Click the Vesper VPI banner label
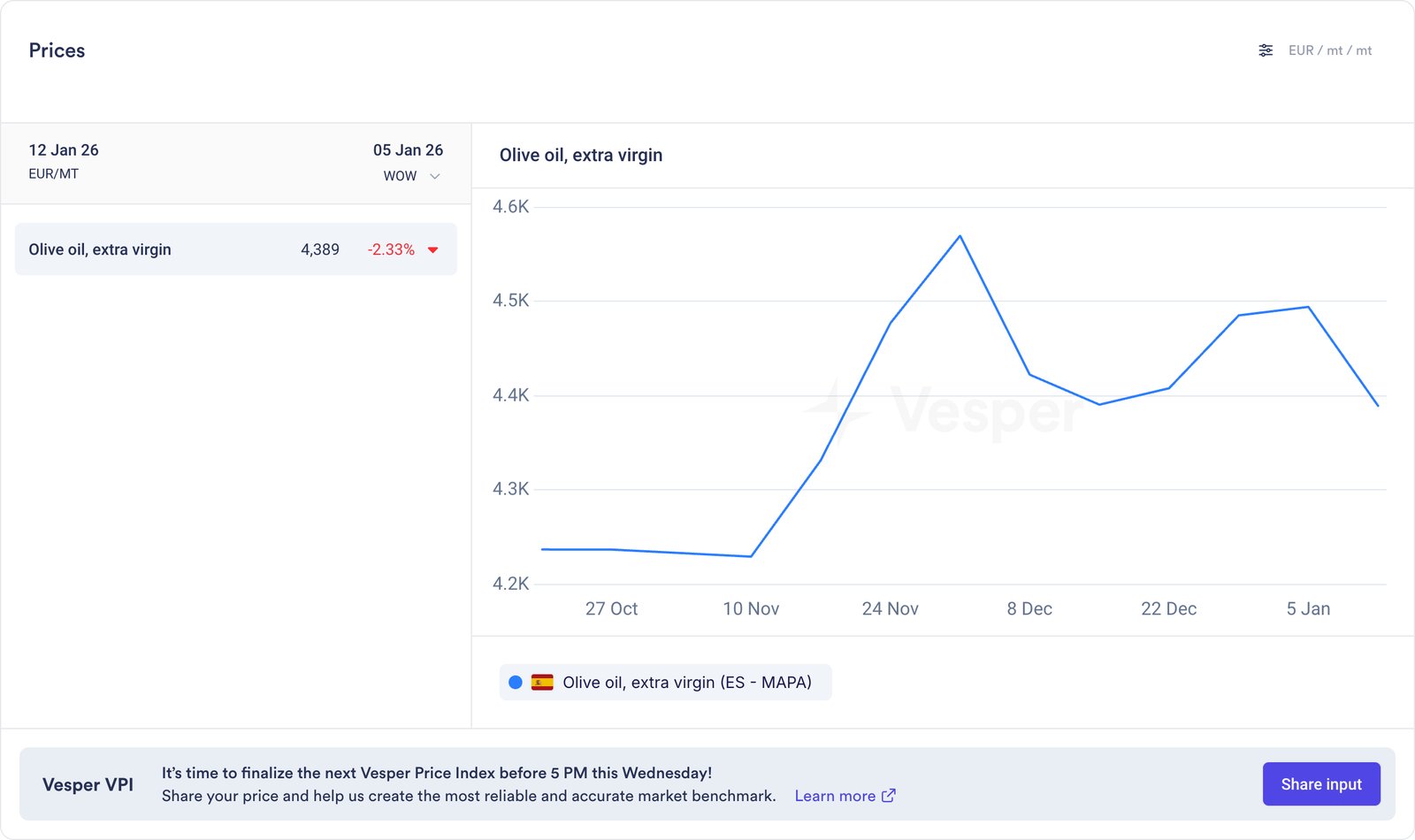The image size is (1415, 840). pyautogui.click(x=88, y=784)
